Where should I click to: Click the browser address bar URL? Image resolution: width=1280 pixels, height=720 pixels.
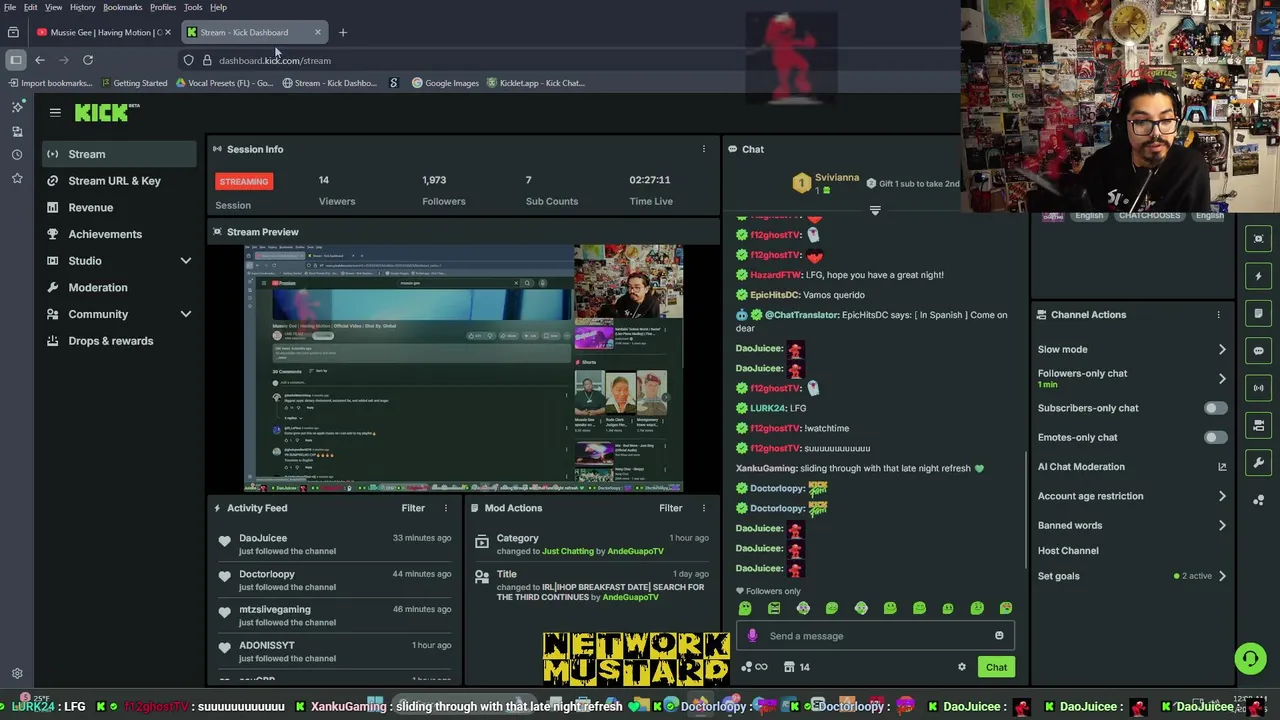pos(274,60)
